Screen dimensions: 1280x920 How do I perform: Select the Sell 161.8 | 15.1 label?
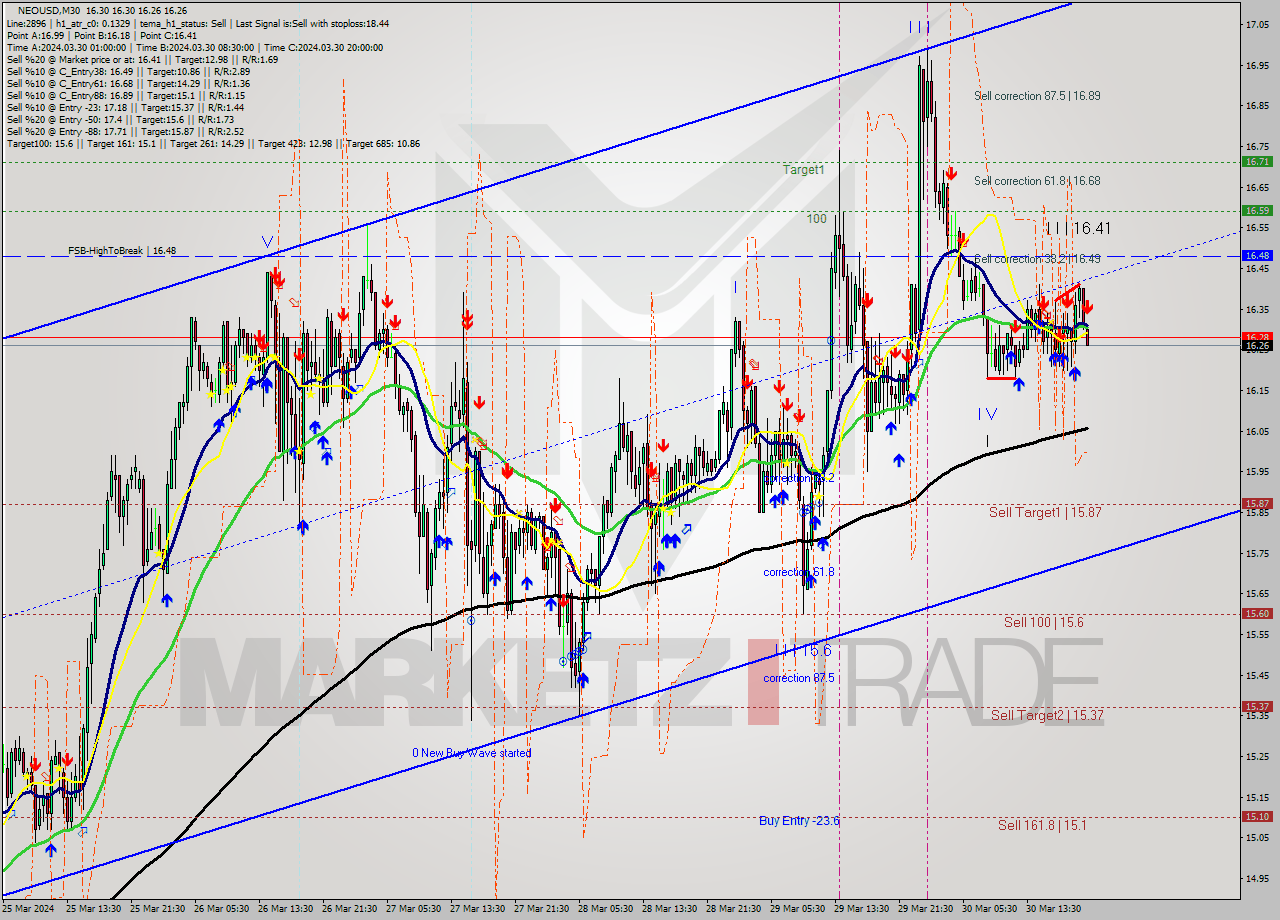tap(1042, 825)
